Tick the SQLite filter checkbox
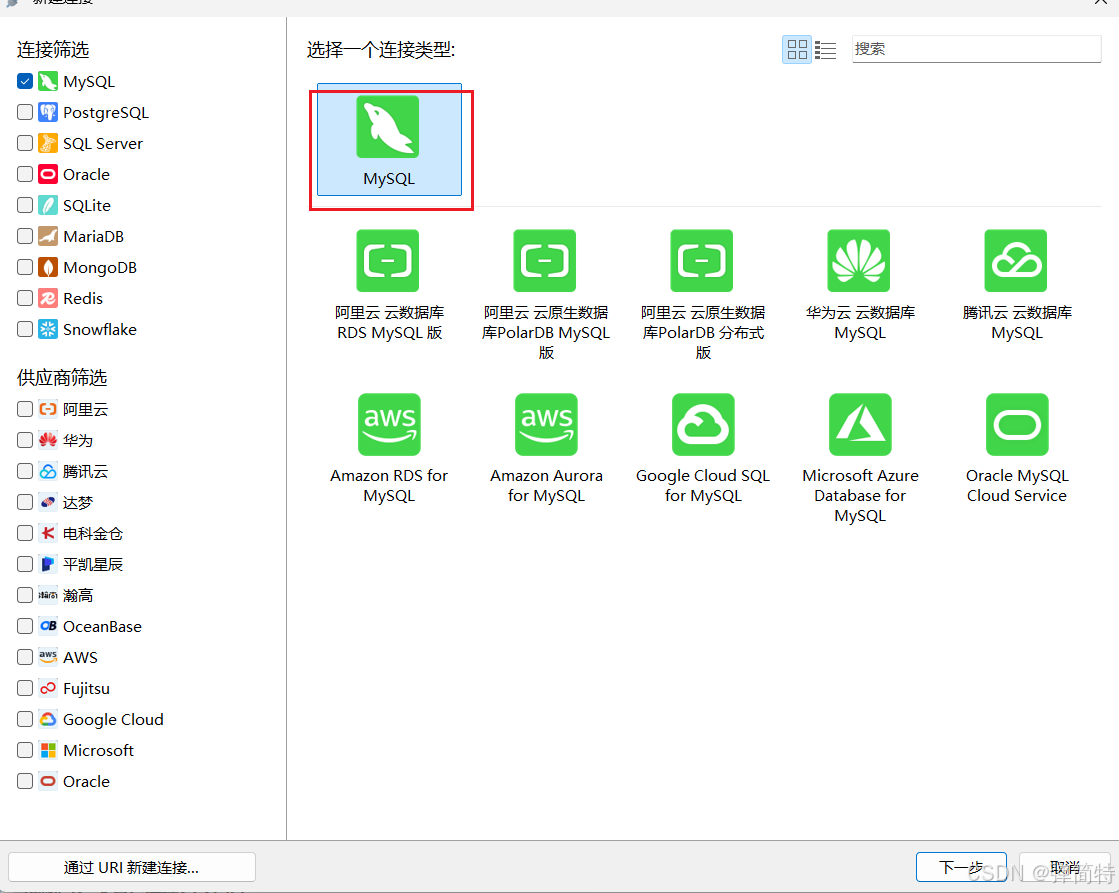The height and width of the screenshot is (893, 1119). click(25, 205)
